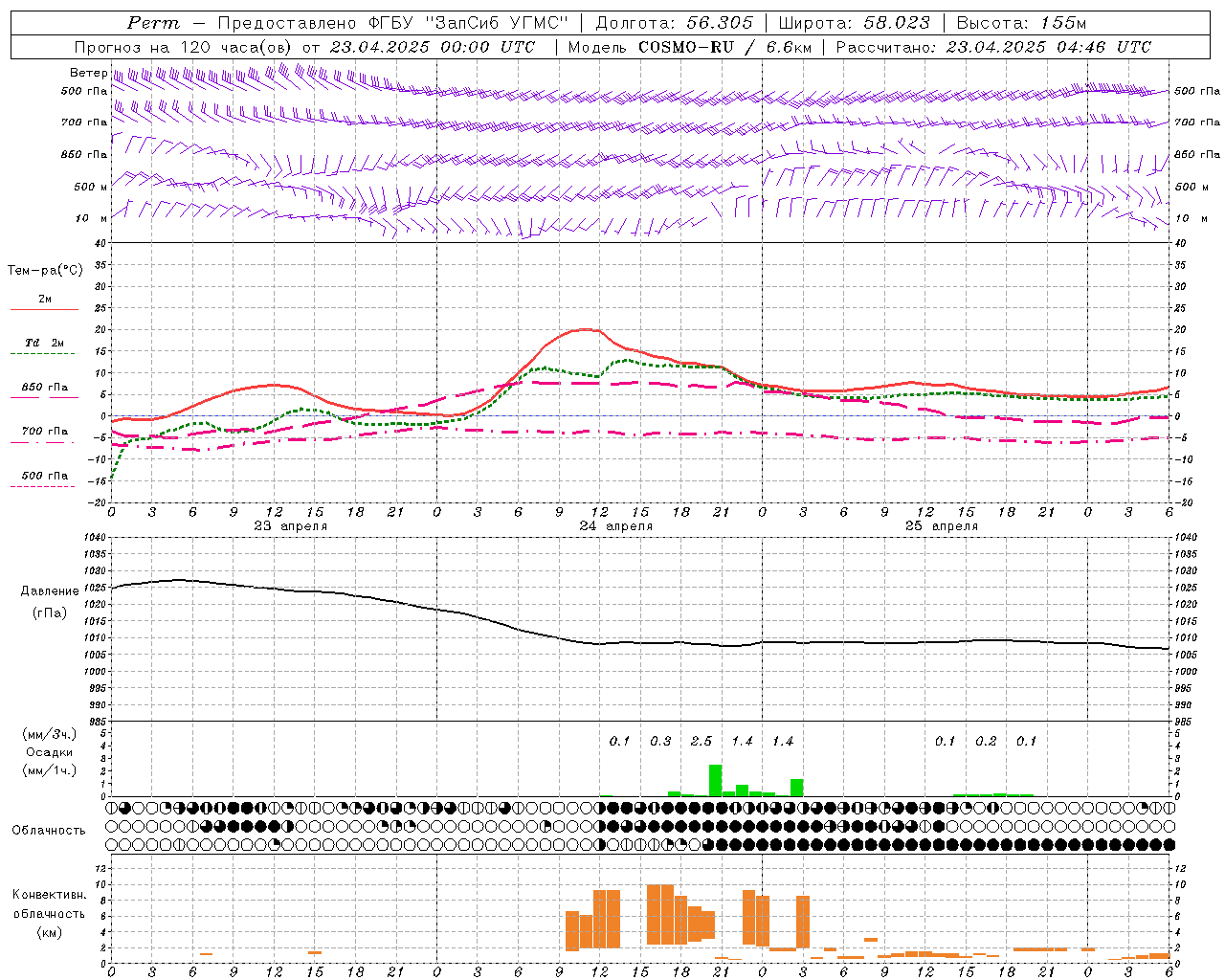Screen dimensions: 1225x980
Task: Click the "0.3" precipitation total value
Action: pos(660,741)
